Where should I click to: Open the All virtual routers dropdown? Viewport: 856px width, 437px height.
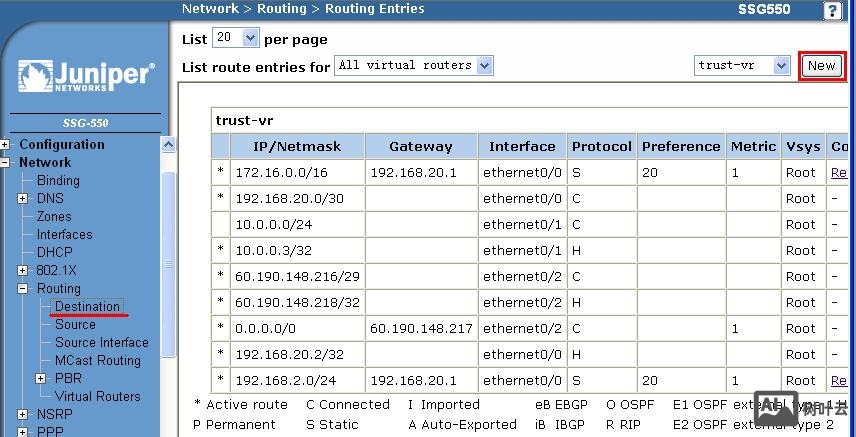click(x=414, y=66)
